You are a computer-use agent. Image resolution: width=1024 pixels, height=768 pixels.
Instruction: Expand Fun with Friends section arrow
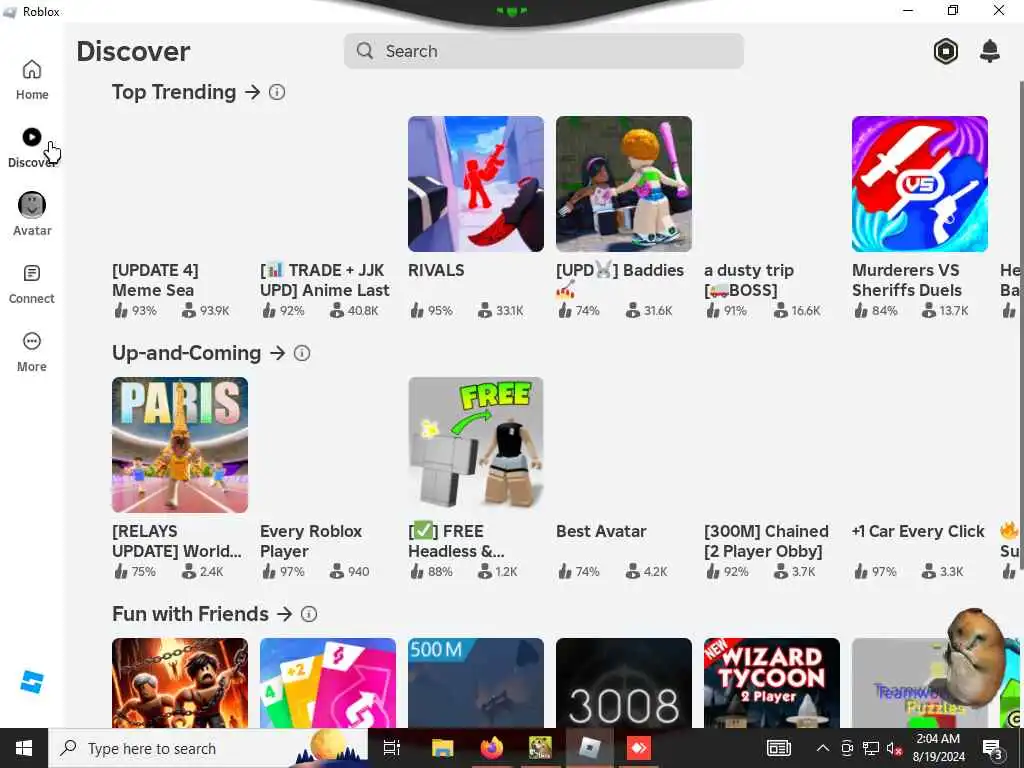pyautogui.click(x=284, y=614)
